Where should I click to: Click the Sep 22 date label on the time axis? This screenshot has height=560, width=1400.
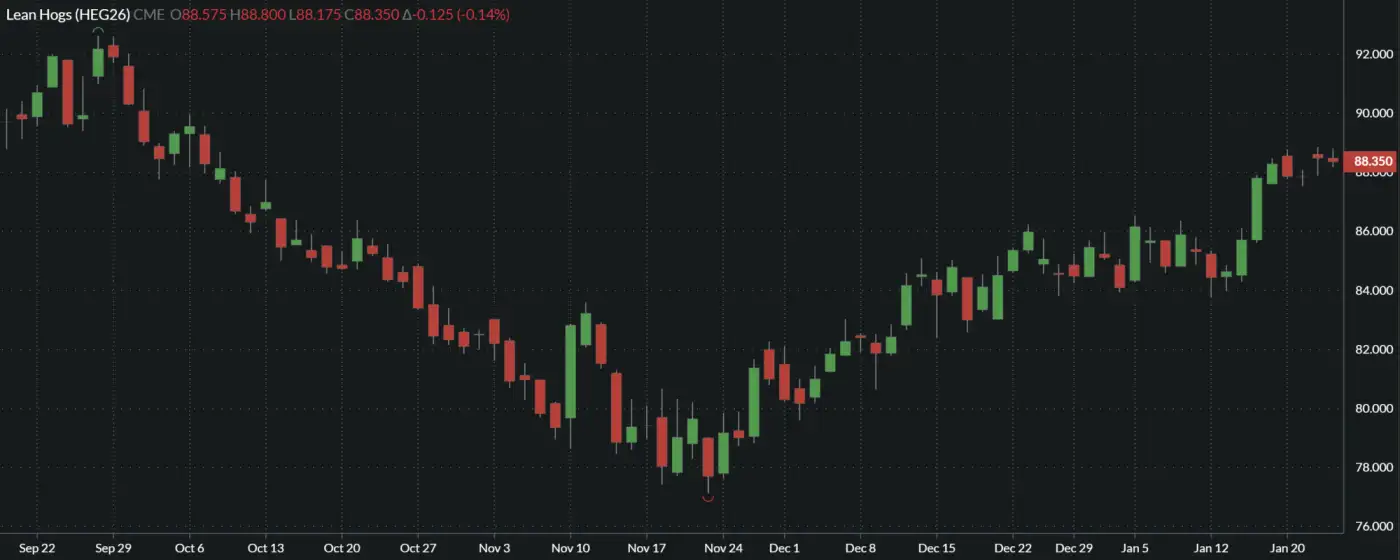point(37,548)
